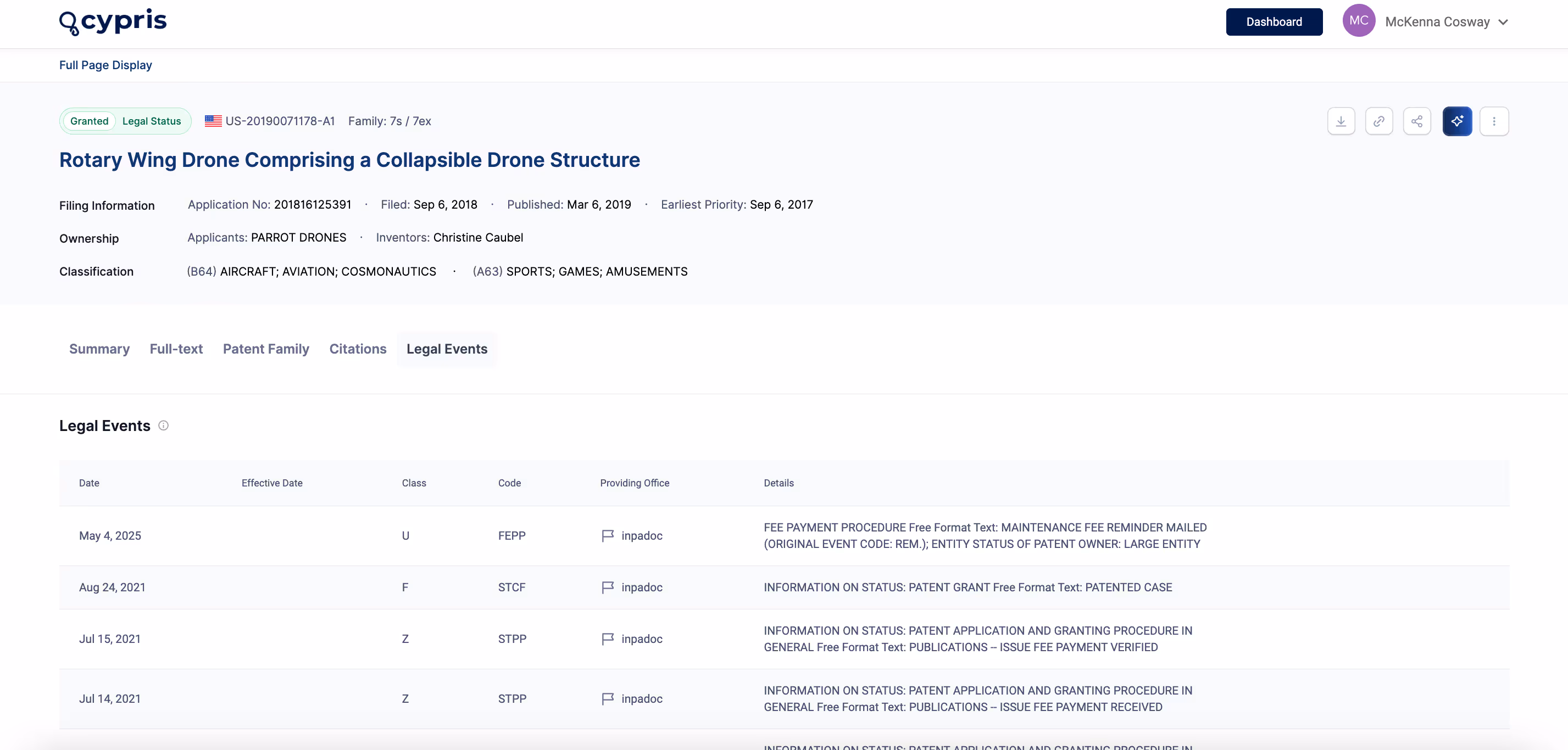This screenshot has width=1568, height=750.
Task: Select patent number US-20190071178-A1
Action: coord(280,121)
